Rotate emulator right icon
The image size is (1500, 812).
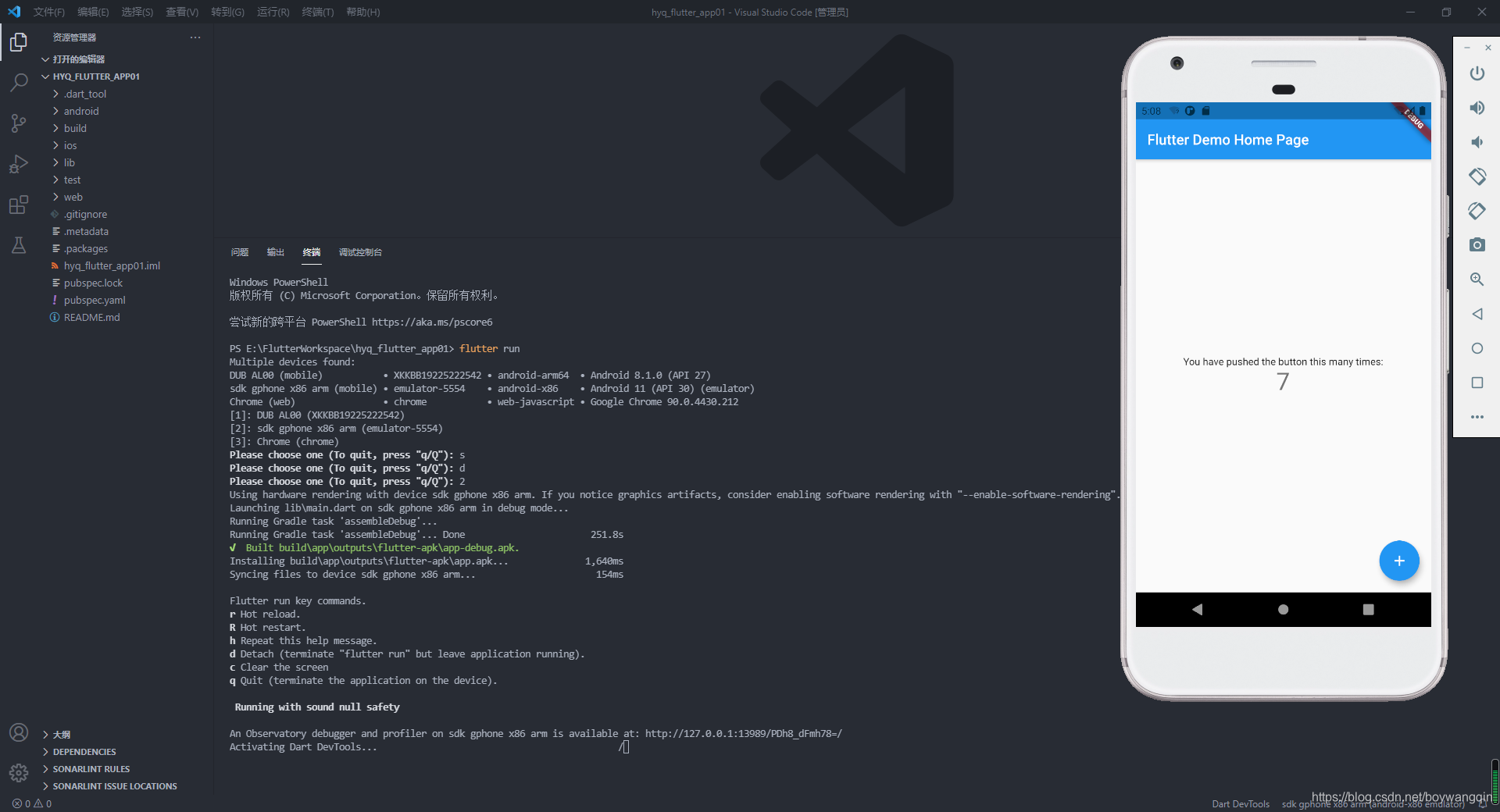1477,211
